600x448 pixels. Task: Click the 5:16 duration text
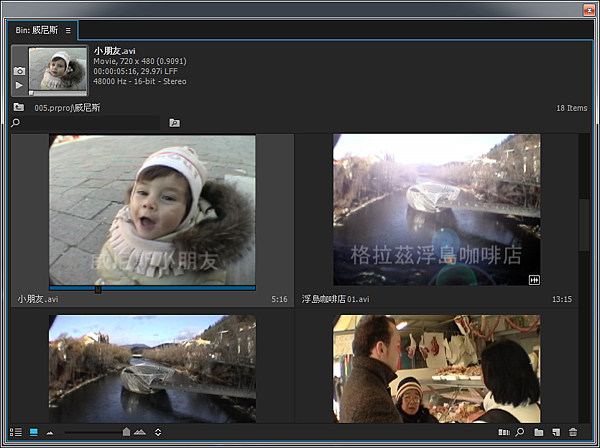click(x=279, y=300)
